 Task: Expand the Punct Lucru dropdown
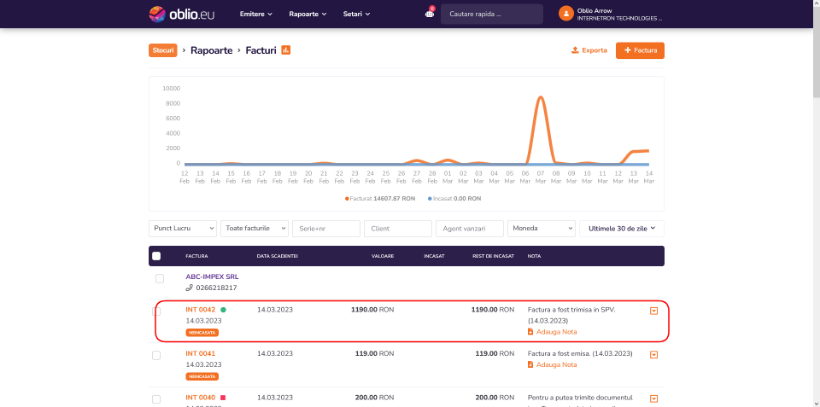[183, 229]
